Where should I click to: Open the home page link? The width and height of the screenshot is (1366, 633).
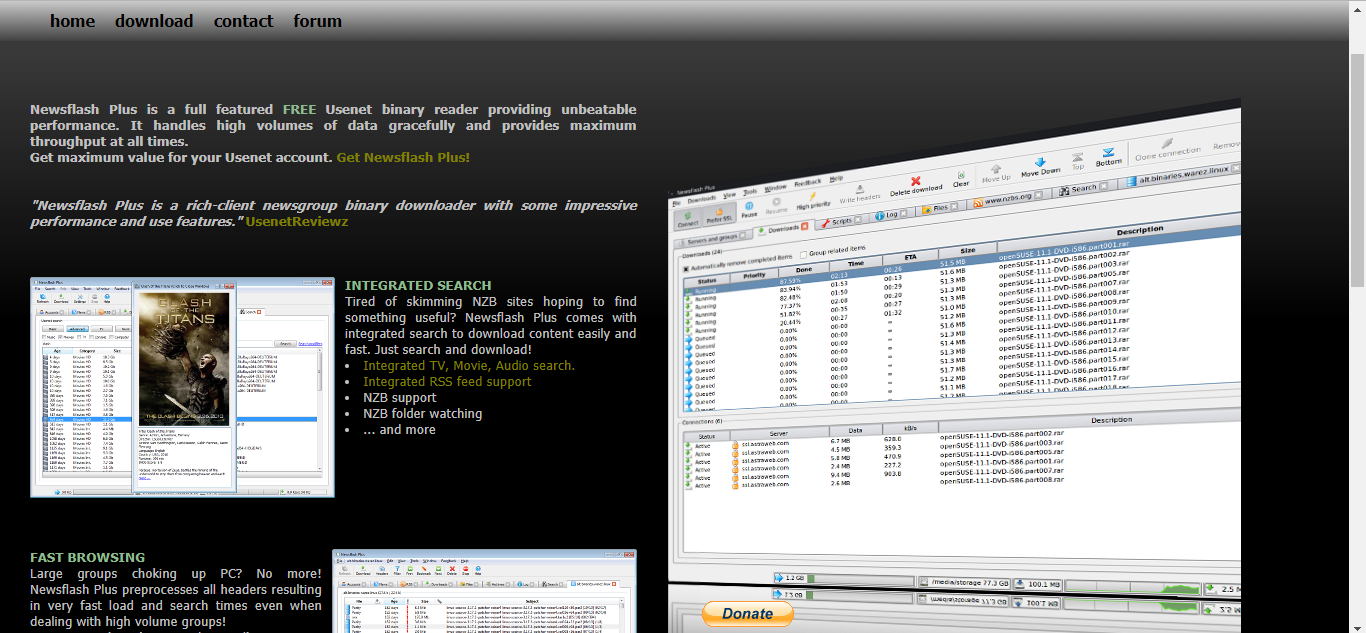(72, 21)
